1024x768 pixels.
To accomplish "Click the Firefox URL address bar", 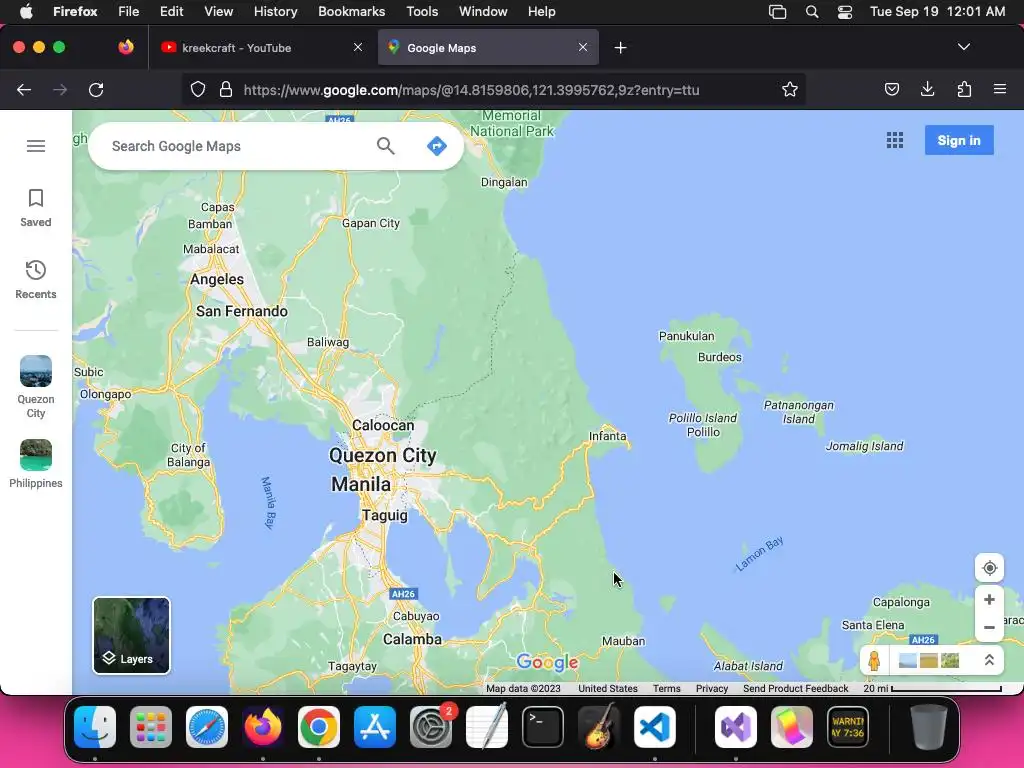I will pyautogui.click(x=493, y=90).
